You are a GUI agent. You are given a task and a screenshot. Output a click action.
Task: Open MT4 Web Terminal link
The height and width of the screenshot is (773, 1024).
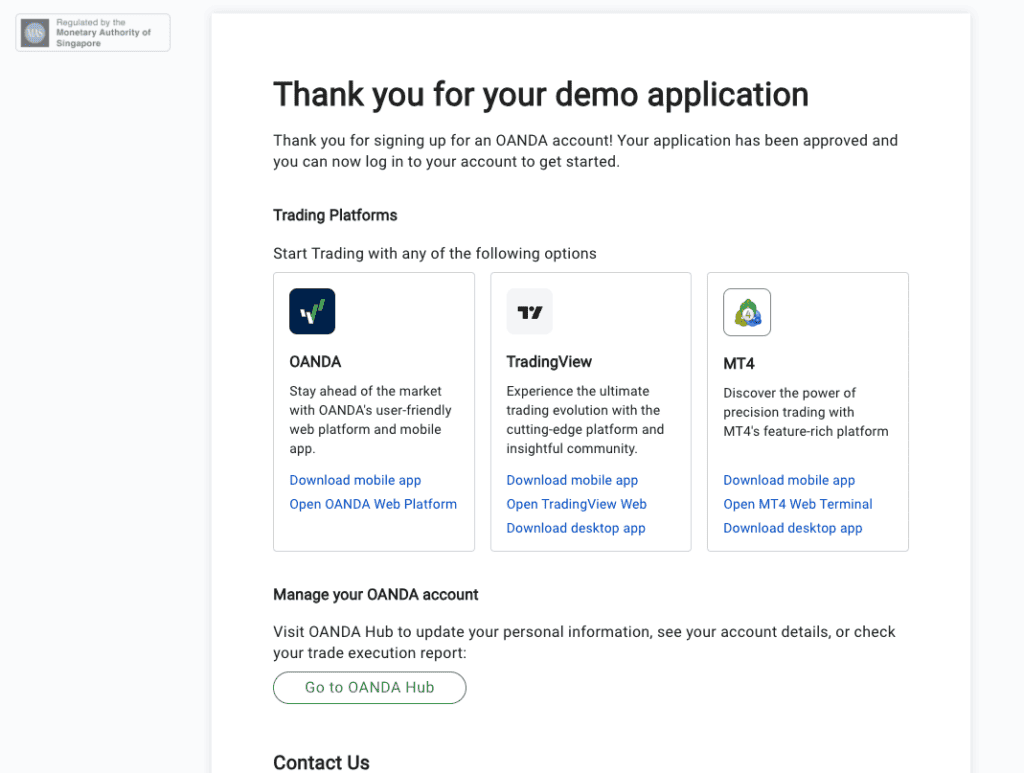pos(797,504)
